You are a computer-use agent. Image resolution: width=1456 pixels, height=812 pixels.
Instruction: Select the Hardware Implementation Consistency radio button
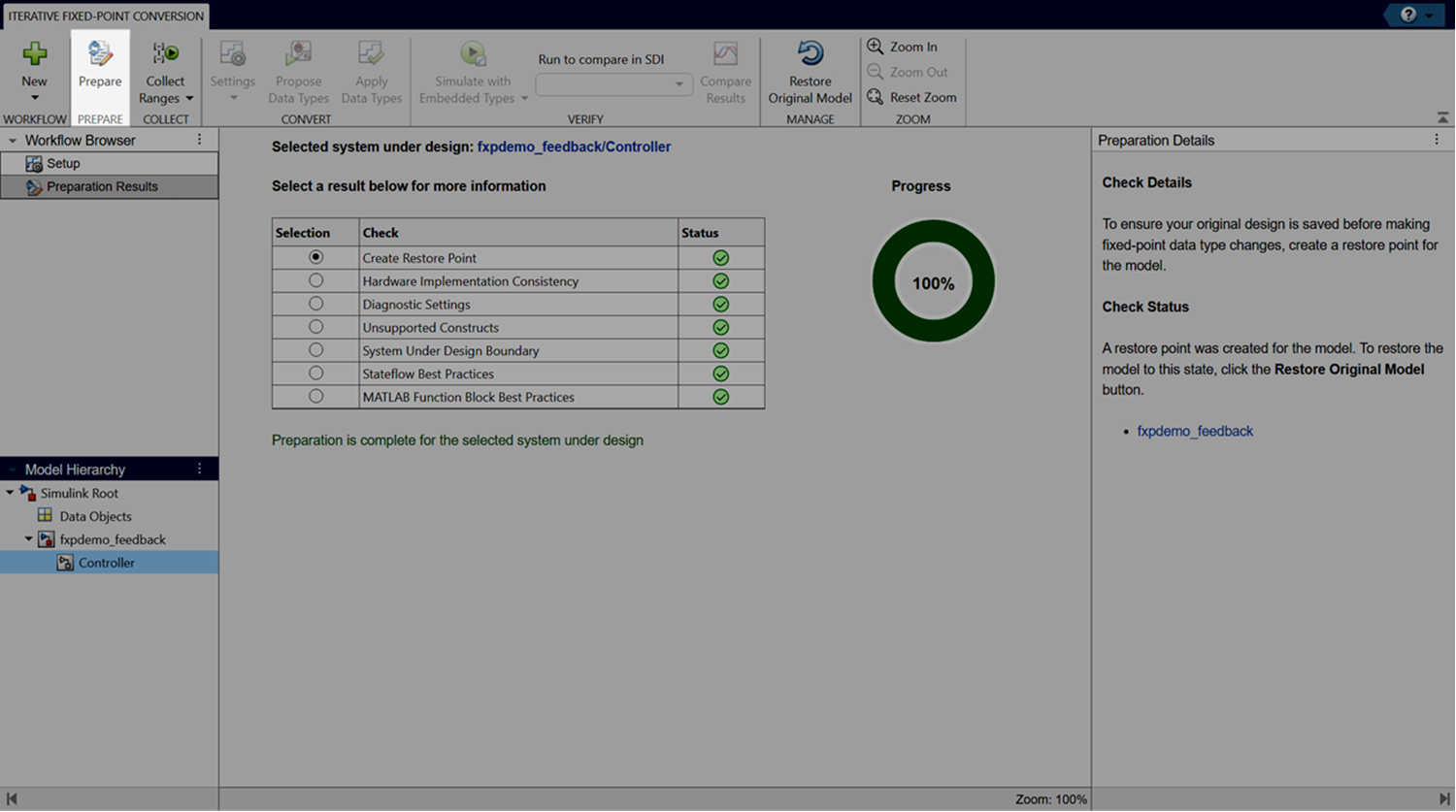315,280
